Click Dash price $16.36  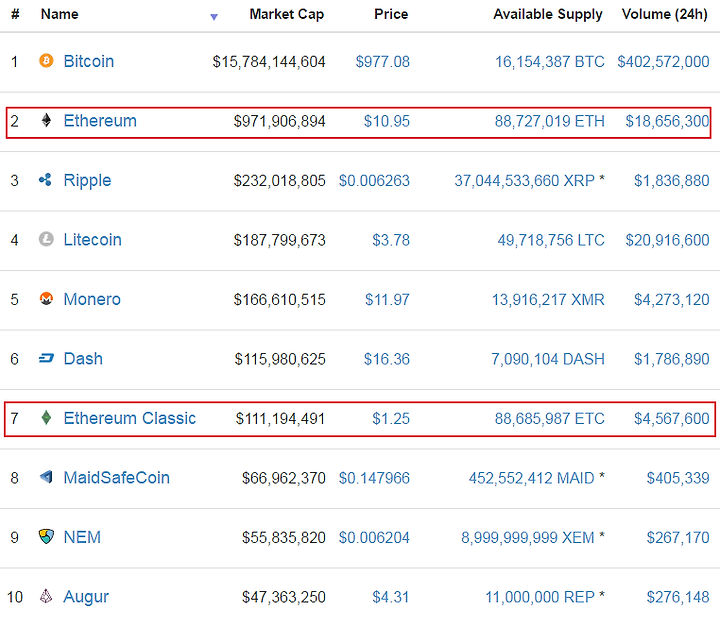387,359
